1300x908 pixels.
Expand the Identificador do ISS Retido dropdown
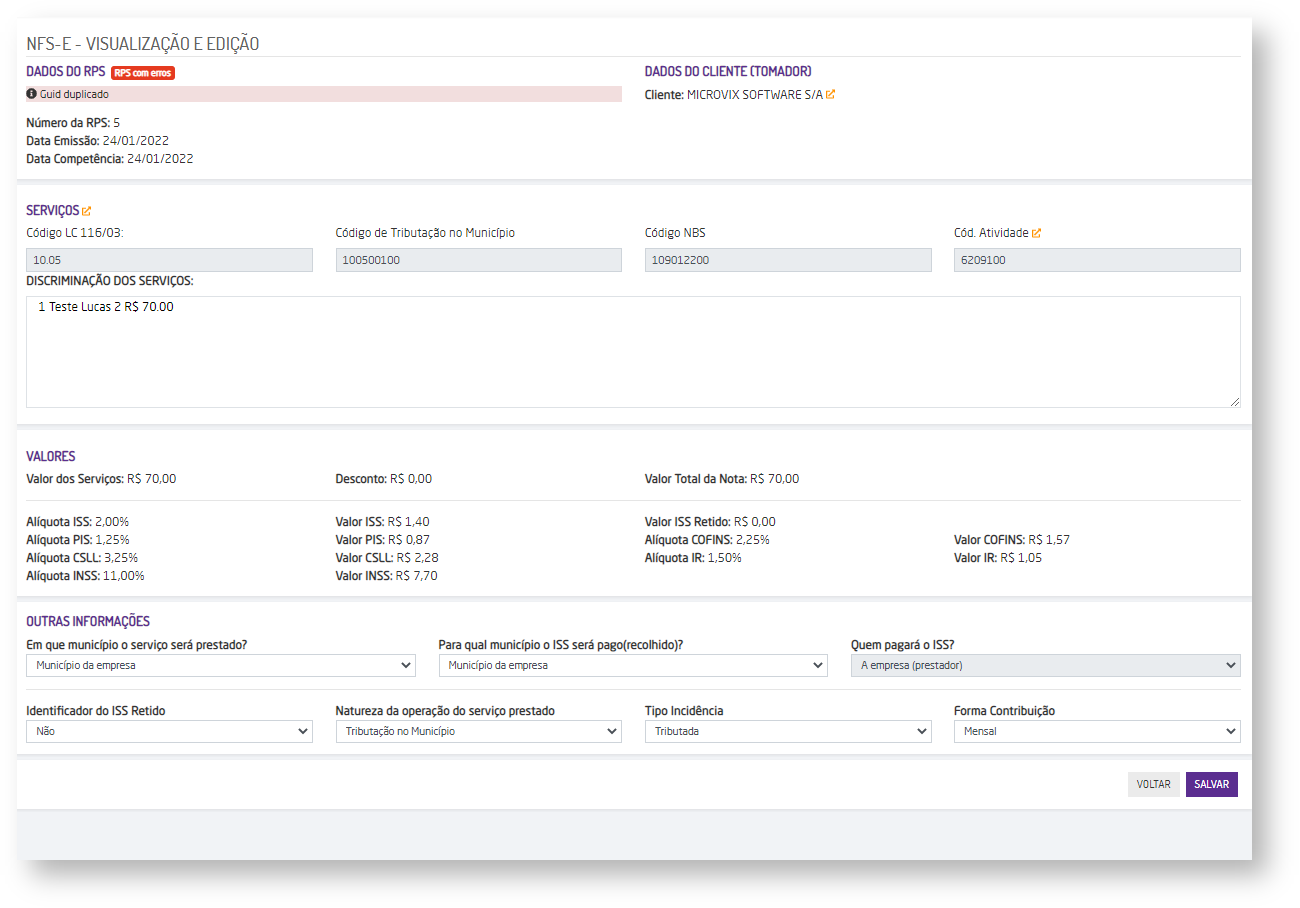tap(169, 731)
